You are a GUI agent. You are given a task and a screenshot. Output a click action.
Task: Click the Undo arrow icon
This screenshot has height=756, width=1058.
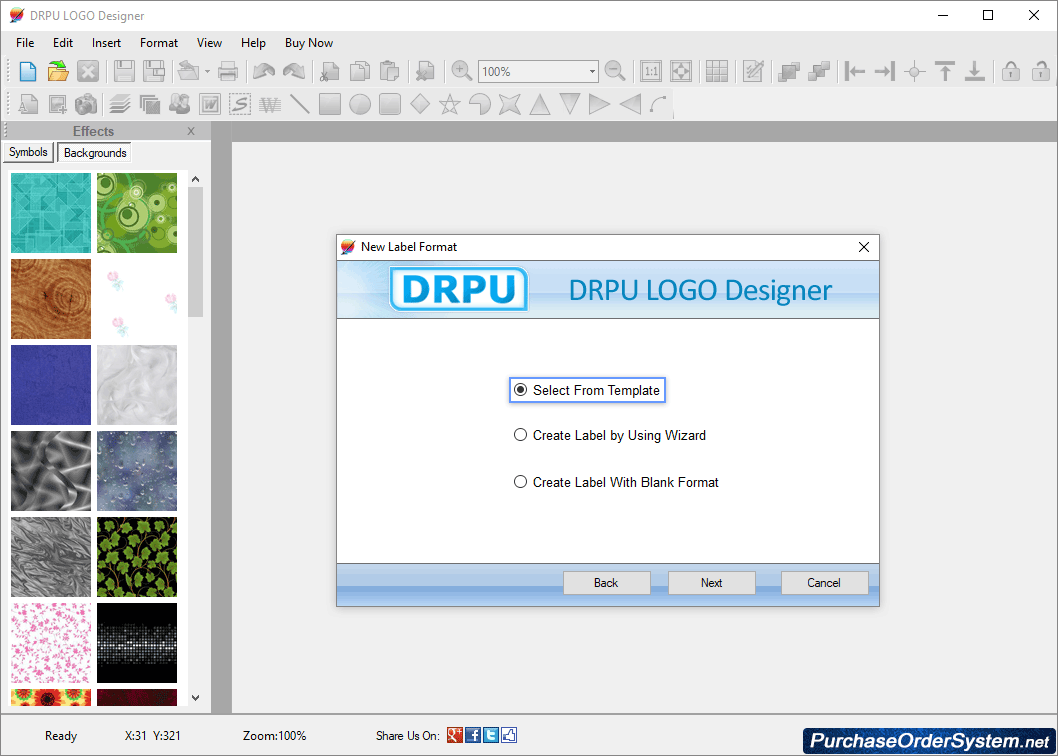point(263,71)
